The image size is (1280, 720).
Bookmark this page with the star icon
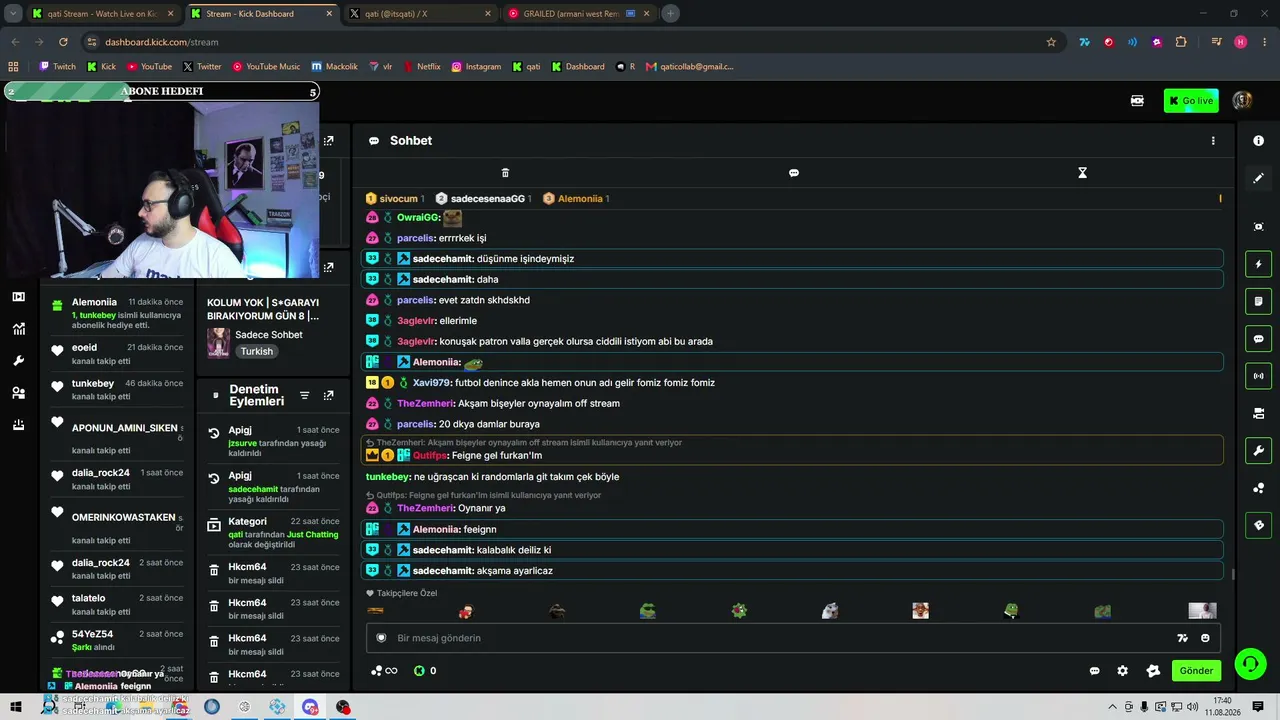point(1051,42)
